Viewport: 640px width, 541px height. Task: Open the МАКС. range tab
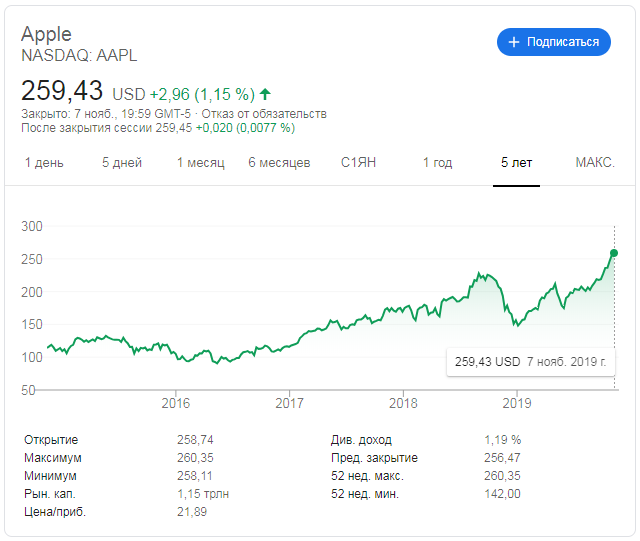pos(595,163)
